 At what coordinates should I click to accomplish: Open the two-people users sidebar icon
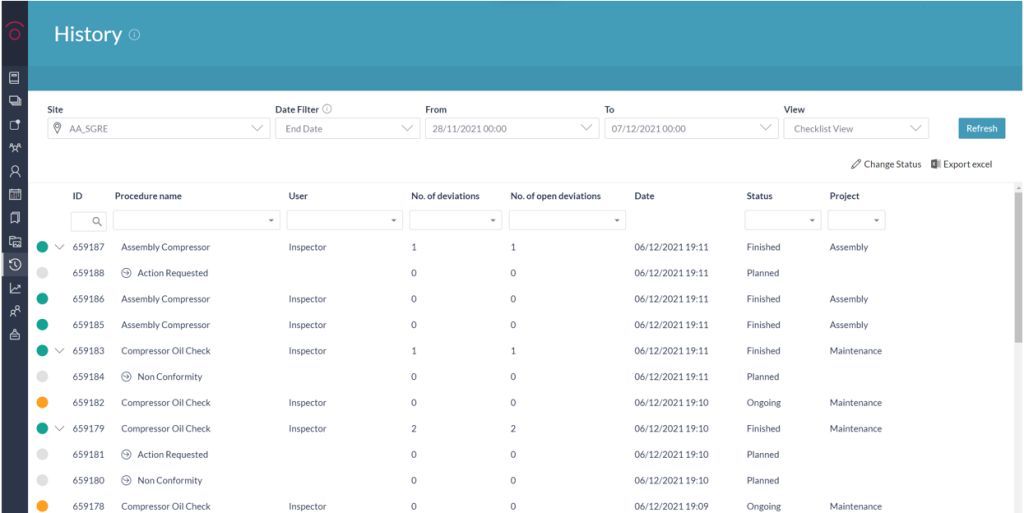pyautogui.click(x=14, y=311)
